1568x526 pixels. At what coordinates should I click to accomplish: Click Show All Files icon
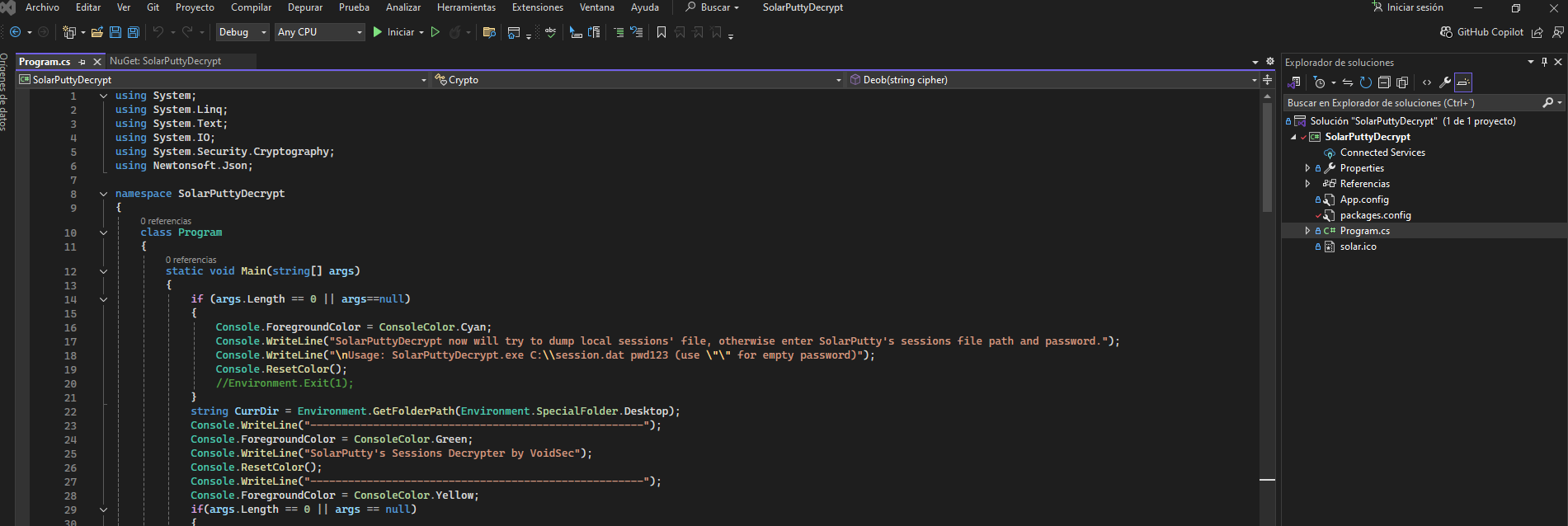pyautogui.click(x=1402, y=82)
